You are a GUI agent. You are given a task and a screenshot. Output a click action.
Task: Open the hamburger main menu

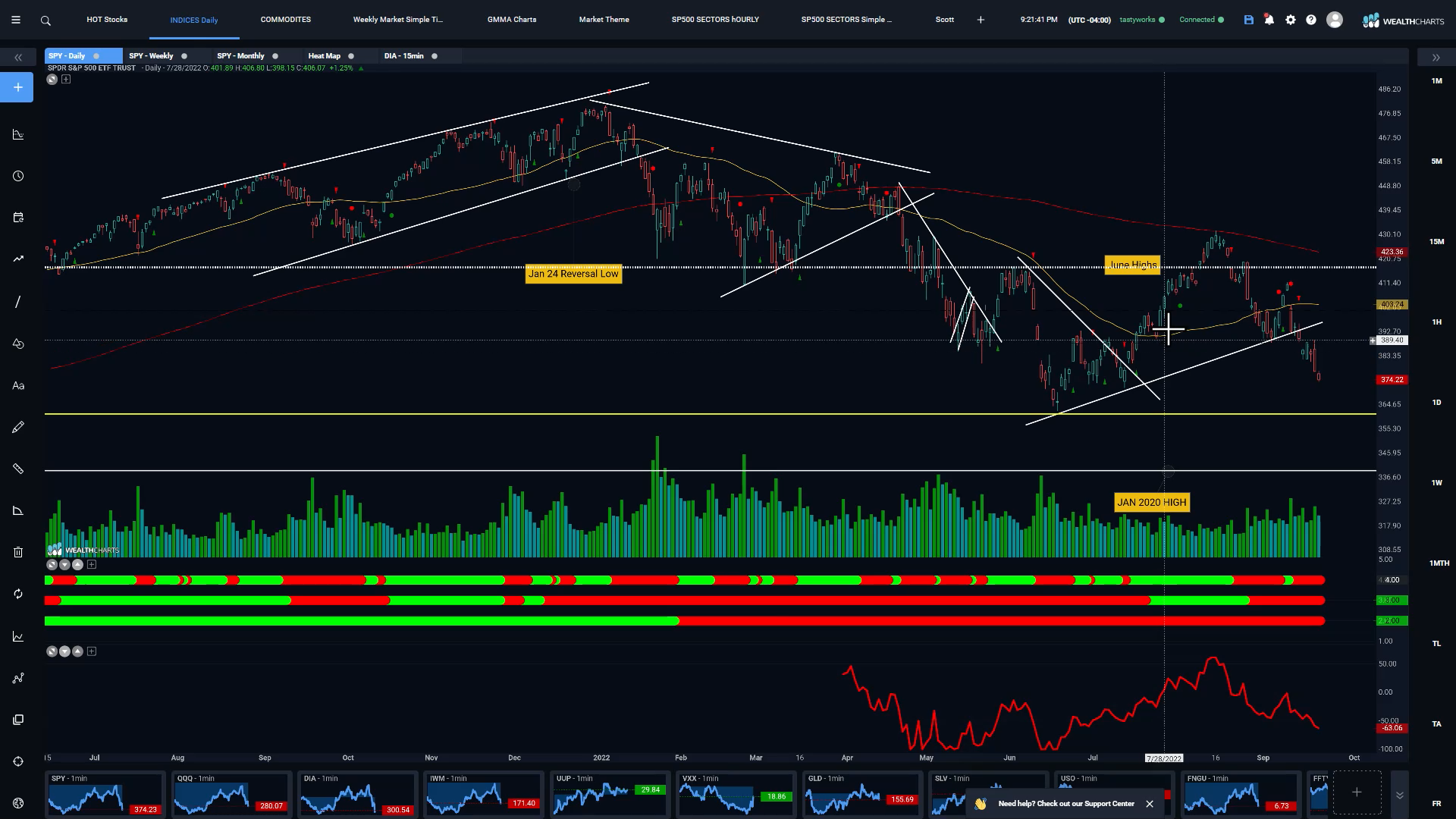tap(16, 20)
